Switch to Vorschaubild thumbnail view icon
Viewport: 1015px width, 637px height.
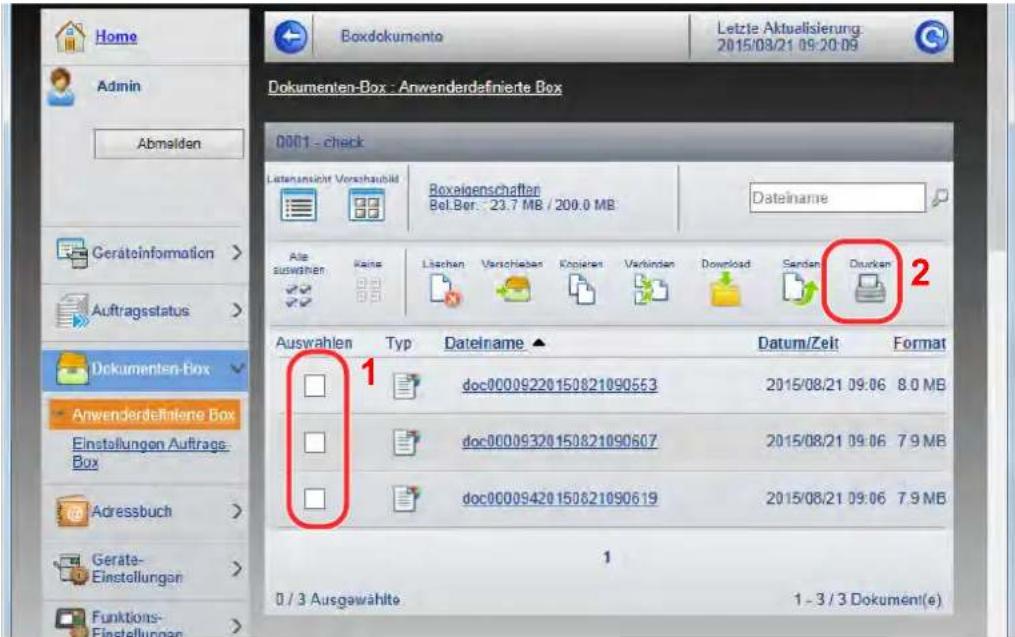pyautogui.click(x=366, y=207)
